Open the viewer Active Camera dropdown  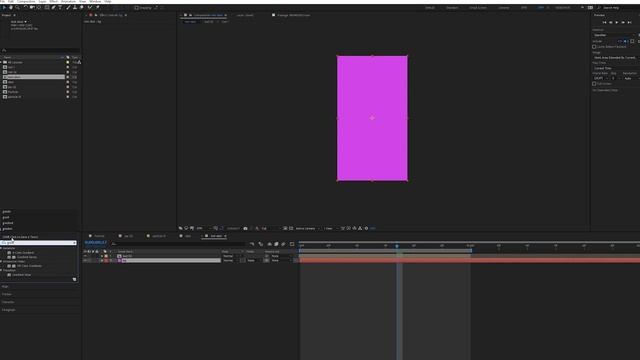point(307,229)
